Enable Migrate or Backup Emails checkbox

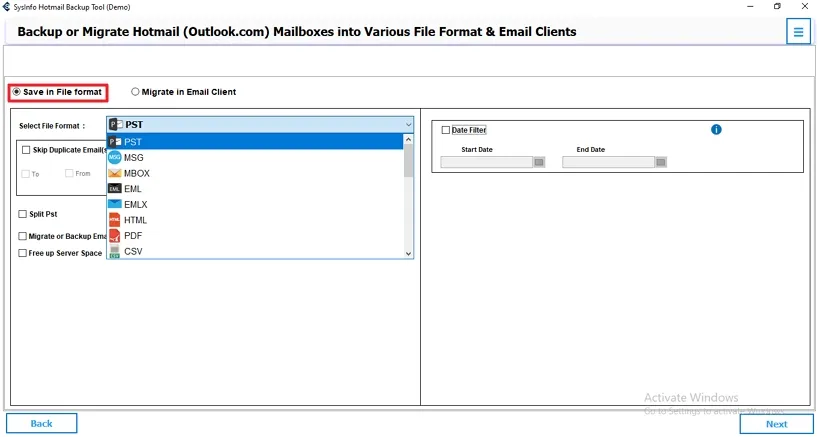[22, 236]
